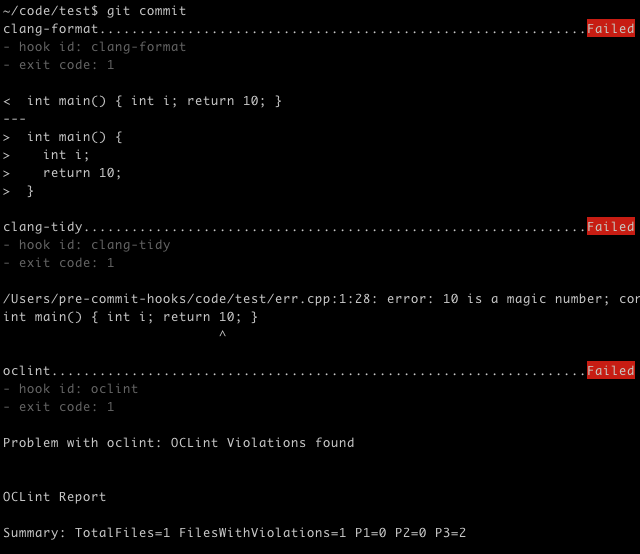The image size is (640, 554).
Task: Click the red Failed badge for clang-format
Action: coord(611,28)
